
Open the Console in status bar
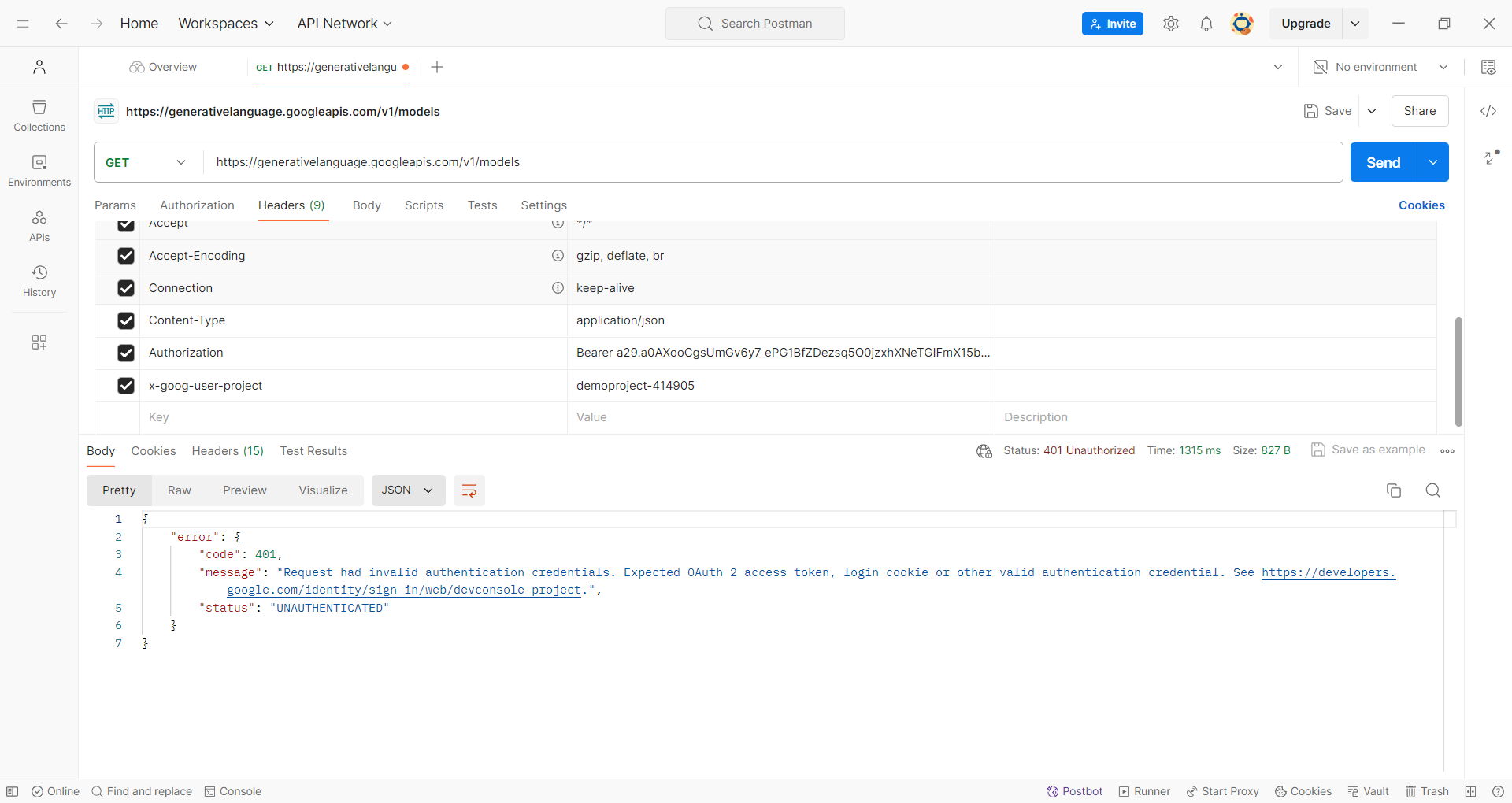233,791
